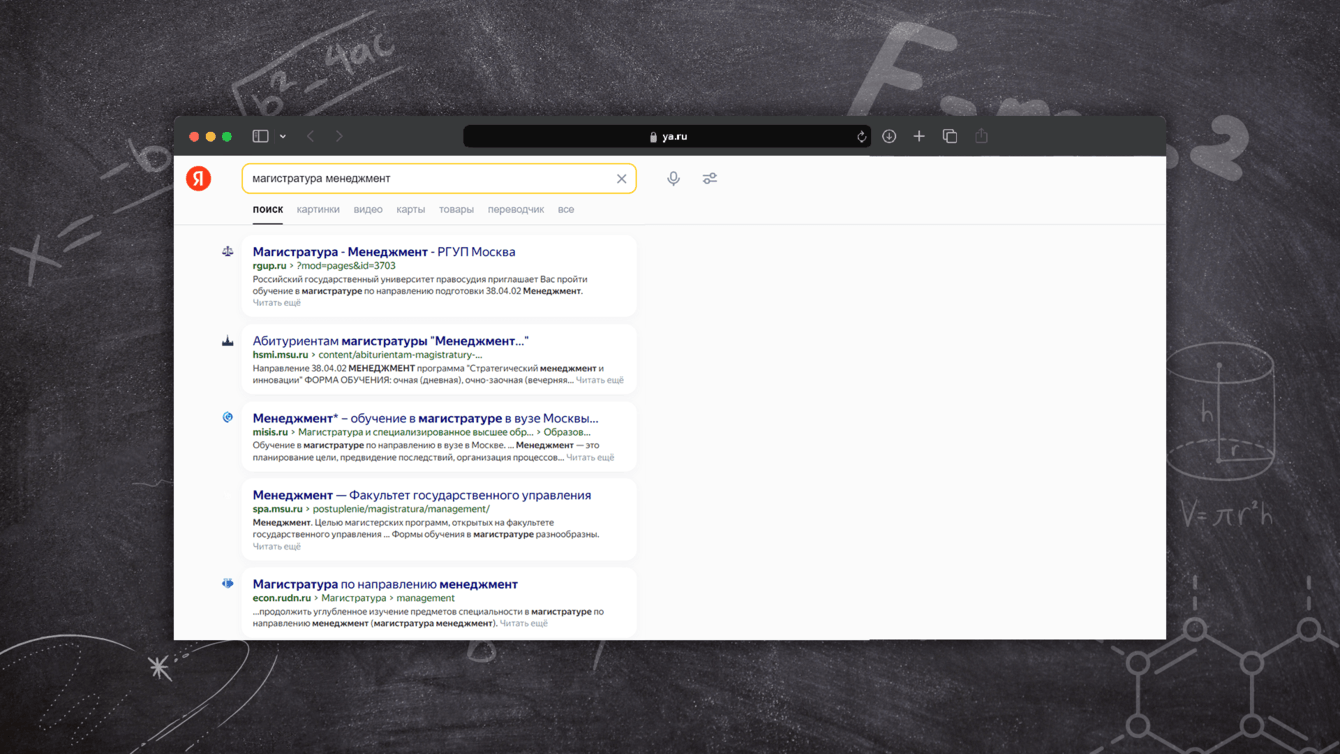The image size is (1340, 754).
Task: Click the 'misis.ru' domain link
Action: [x=270, y=432]
